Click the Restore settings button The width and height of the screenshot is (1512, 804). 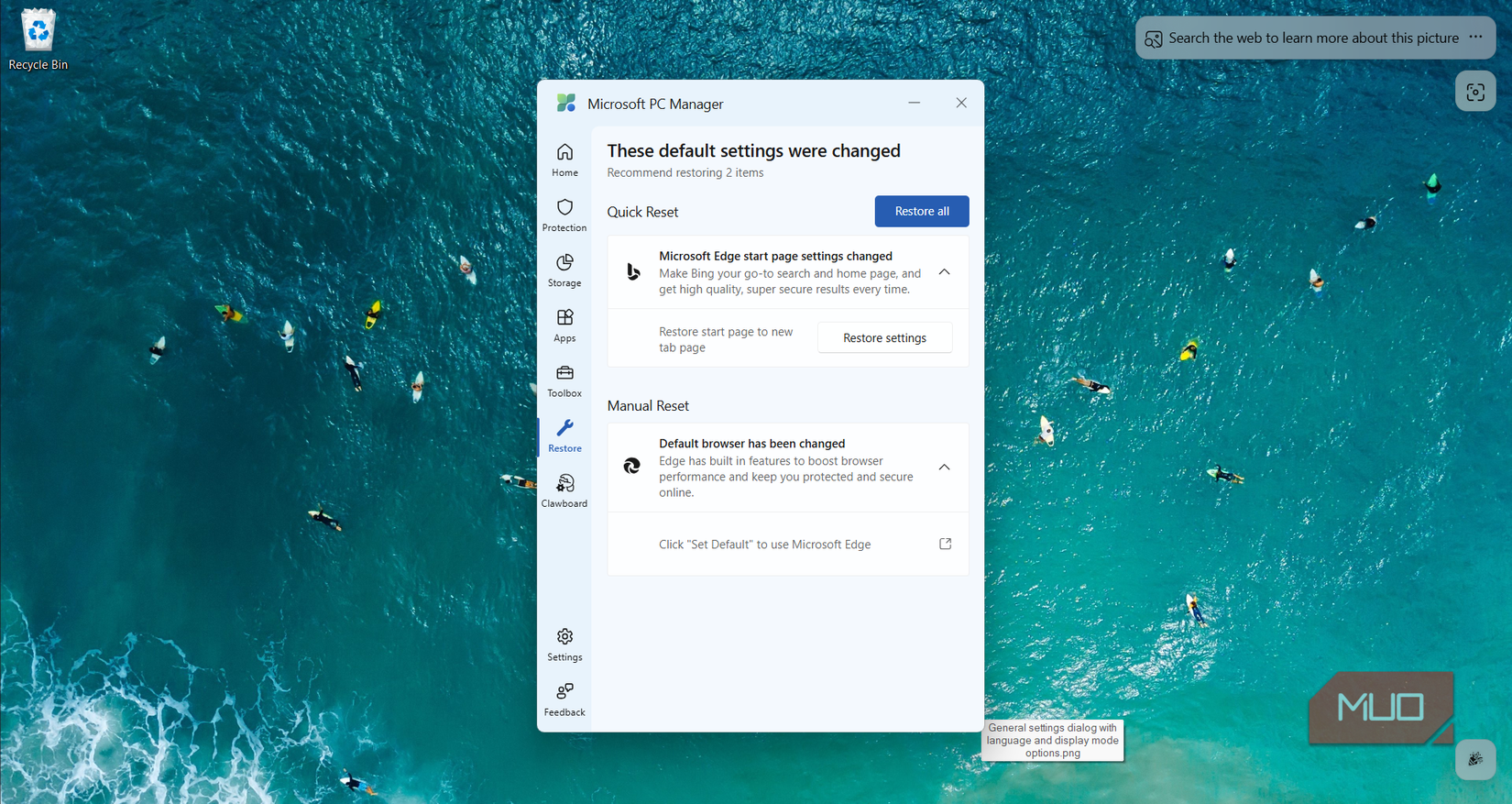click(884, 337)
